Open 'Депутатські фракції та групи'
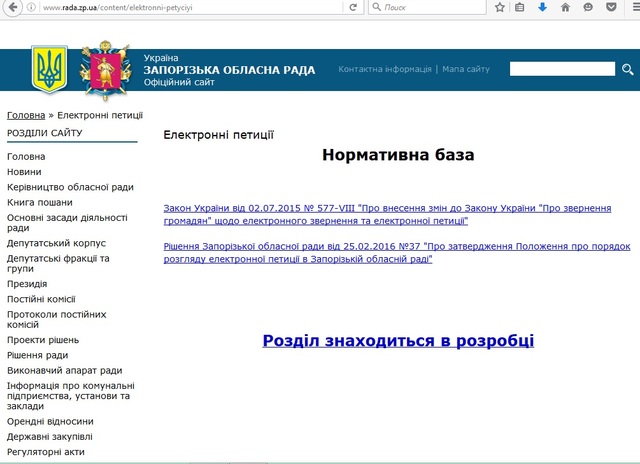The width and height of the screenshot is (640, 464). tap(58, 264)
